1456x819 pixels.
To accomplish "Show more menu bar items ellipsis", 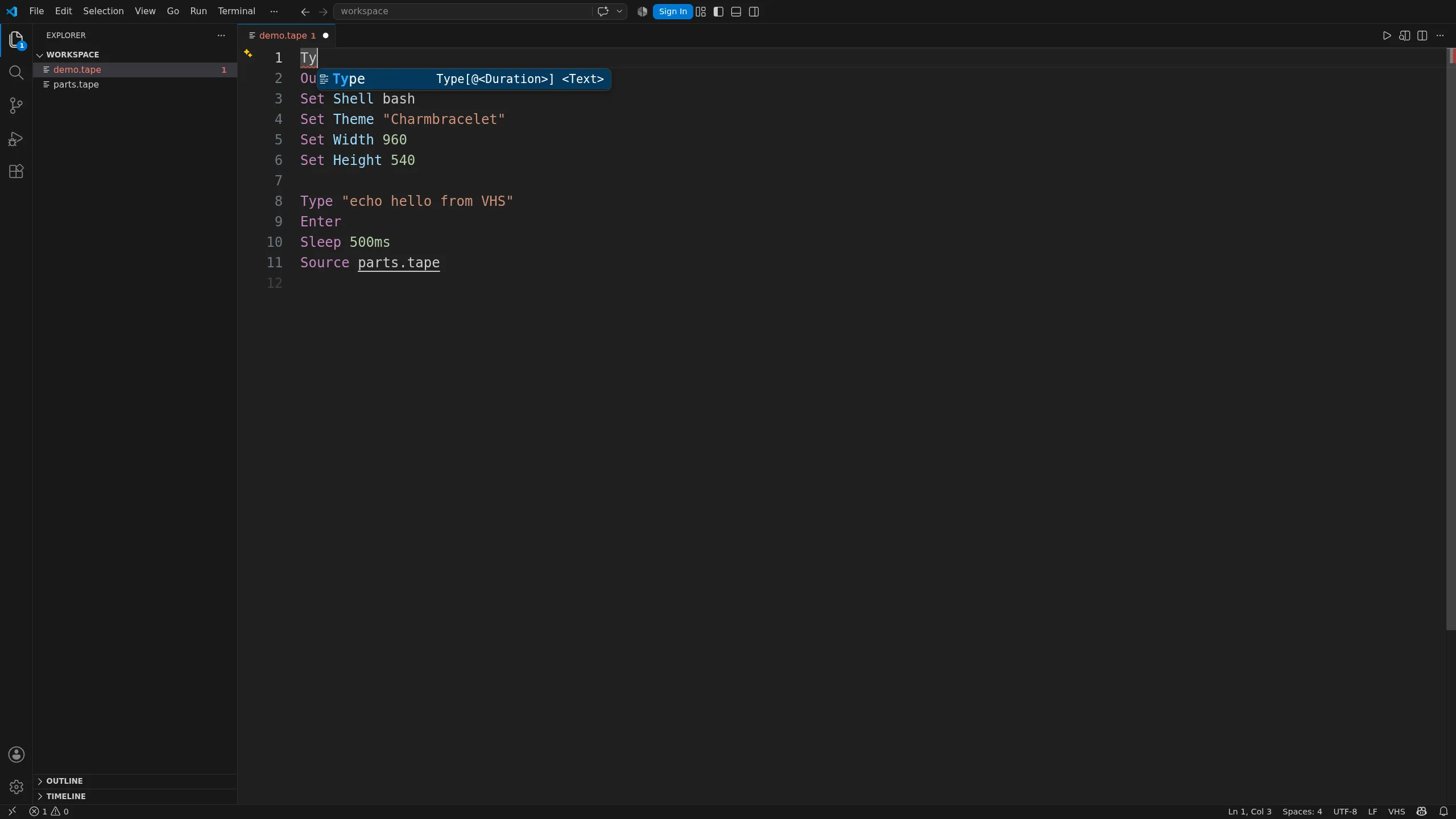I will (274, 11).
